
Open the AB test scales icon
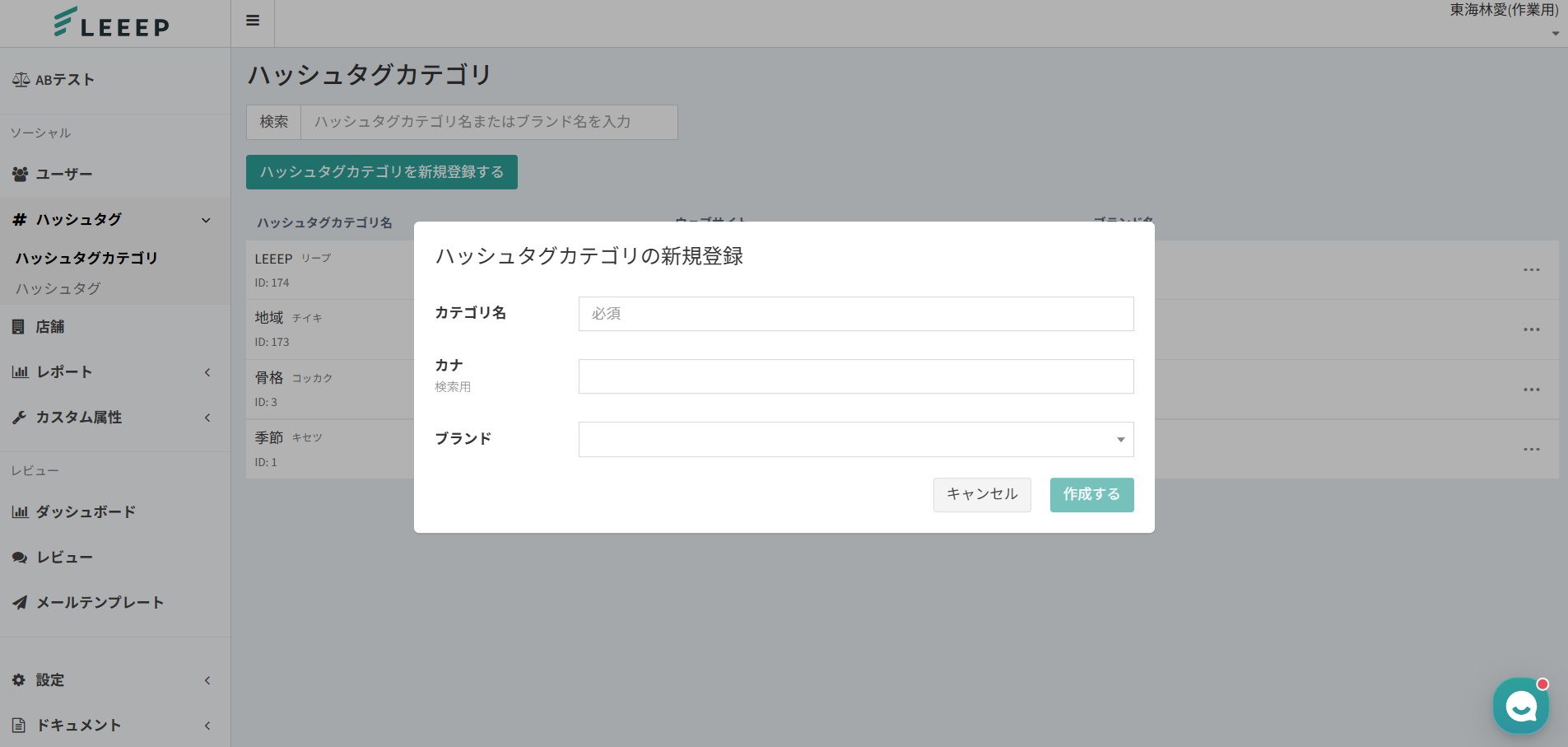[21, 80]
